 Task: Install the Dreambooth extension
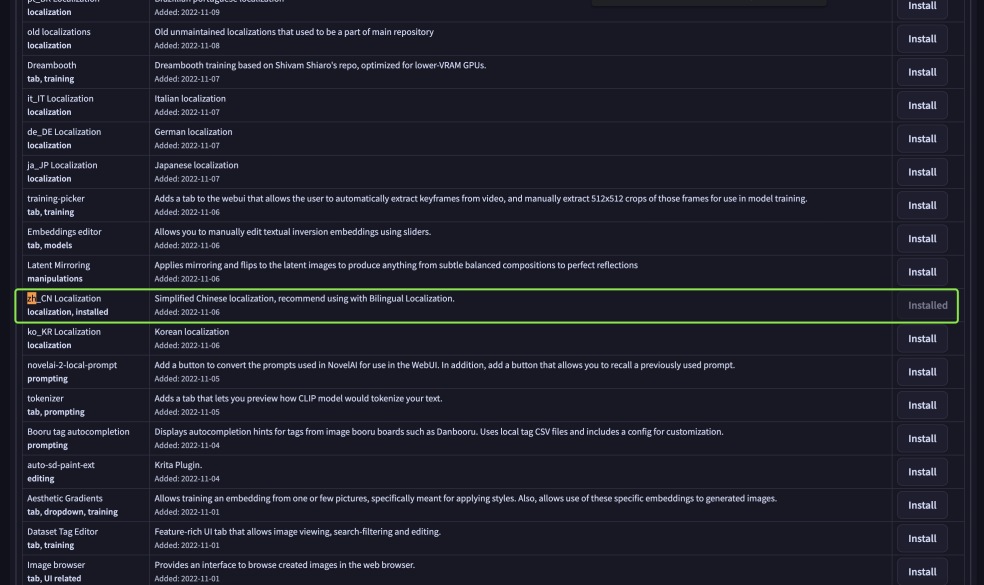(921, 72)
